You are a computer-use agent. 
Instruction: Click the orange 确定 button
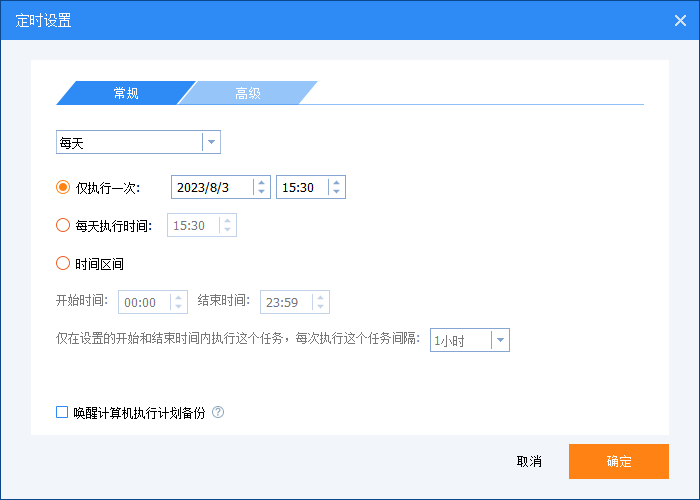pyautogui.click(x=619, y=461)
